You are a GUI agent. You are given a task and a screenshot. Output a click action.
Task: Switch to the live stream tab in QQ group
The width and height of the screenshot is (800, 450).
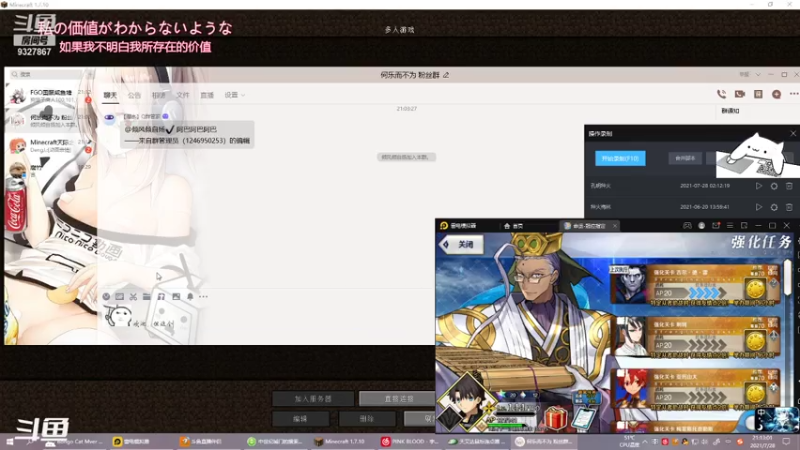[207, 95]
